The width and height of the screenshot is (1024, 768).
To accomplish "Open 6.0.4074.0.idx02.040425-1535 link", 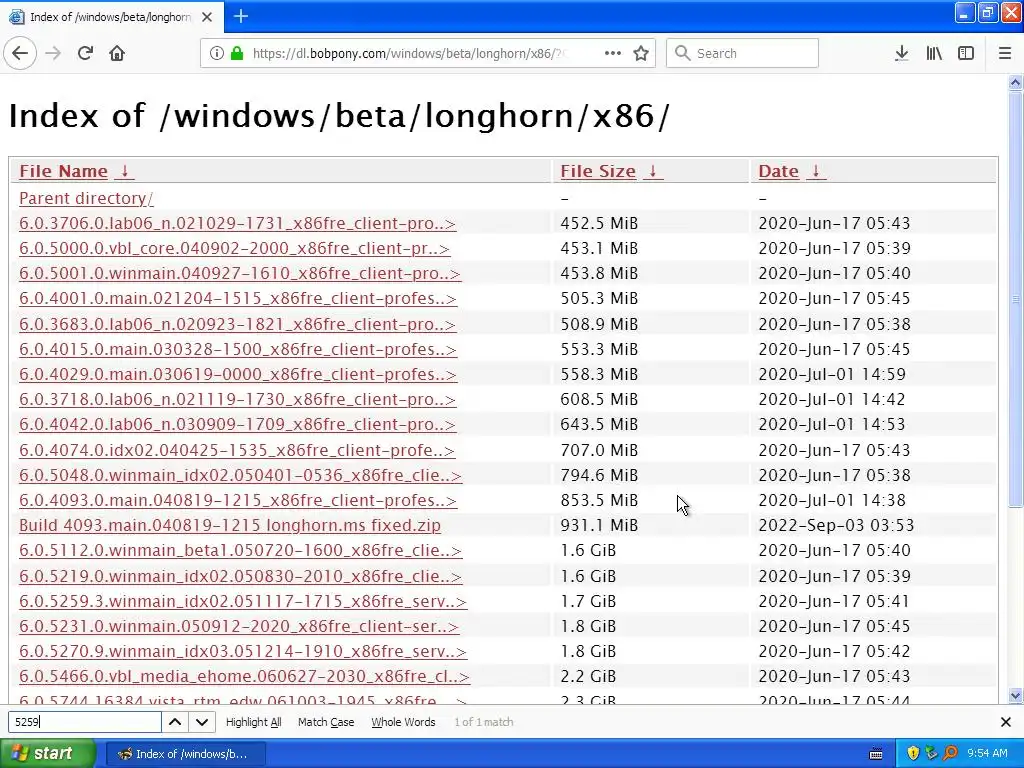I will pos(237,450).
